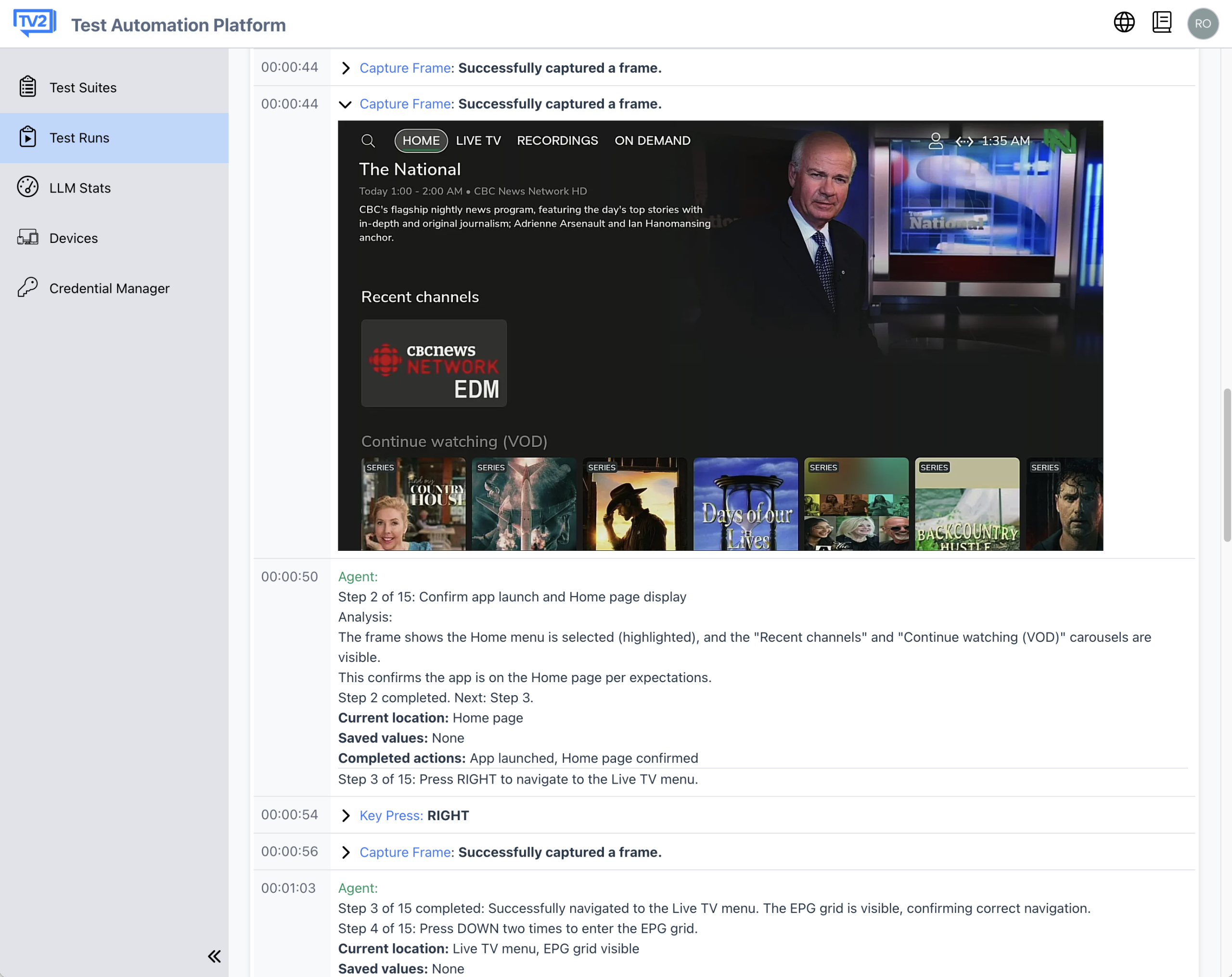Viewport: 1232px width, 977px height.
Task: Open LLM Stats in sidebar
Action: [x=79, y=188]
